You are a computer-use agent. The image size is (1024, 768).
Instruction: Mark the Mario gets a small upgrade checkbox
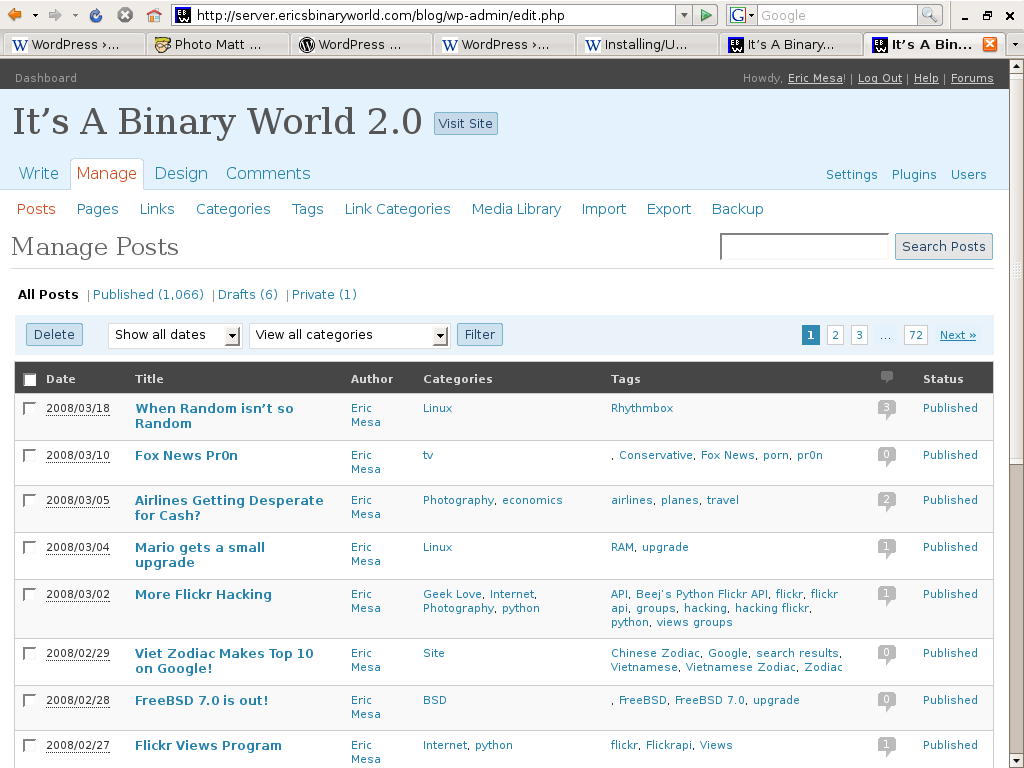(29, 548)
